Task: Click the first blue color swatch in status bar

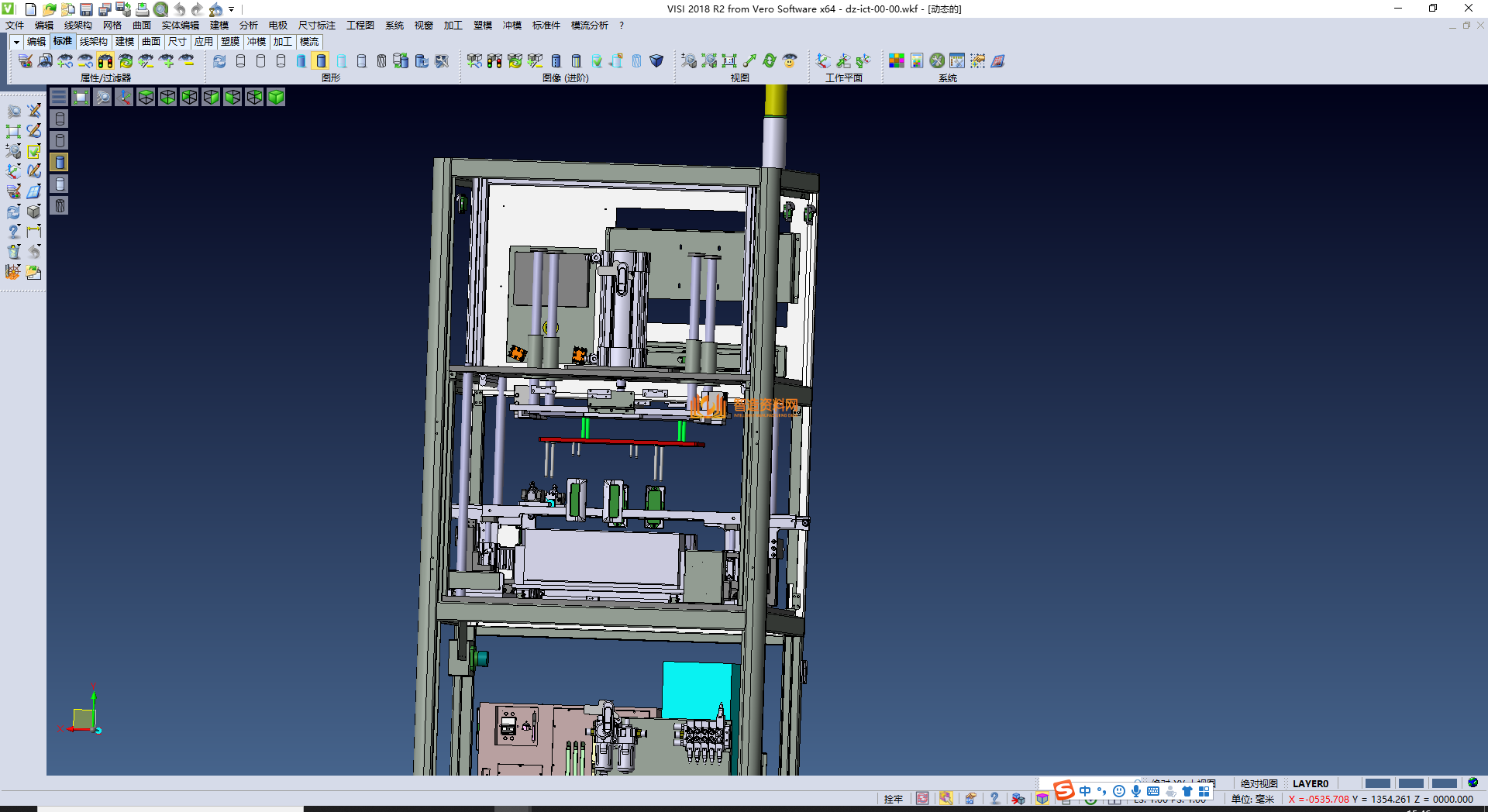Action: 1377,783
